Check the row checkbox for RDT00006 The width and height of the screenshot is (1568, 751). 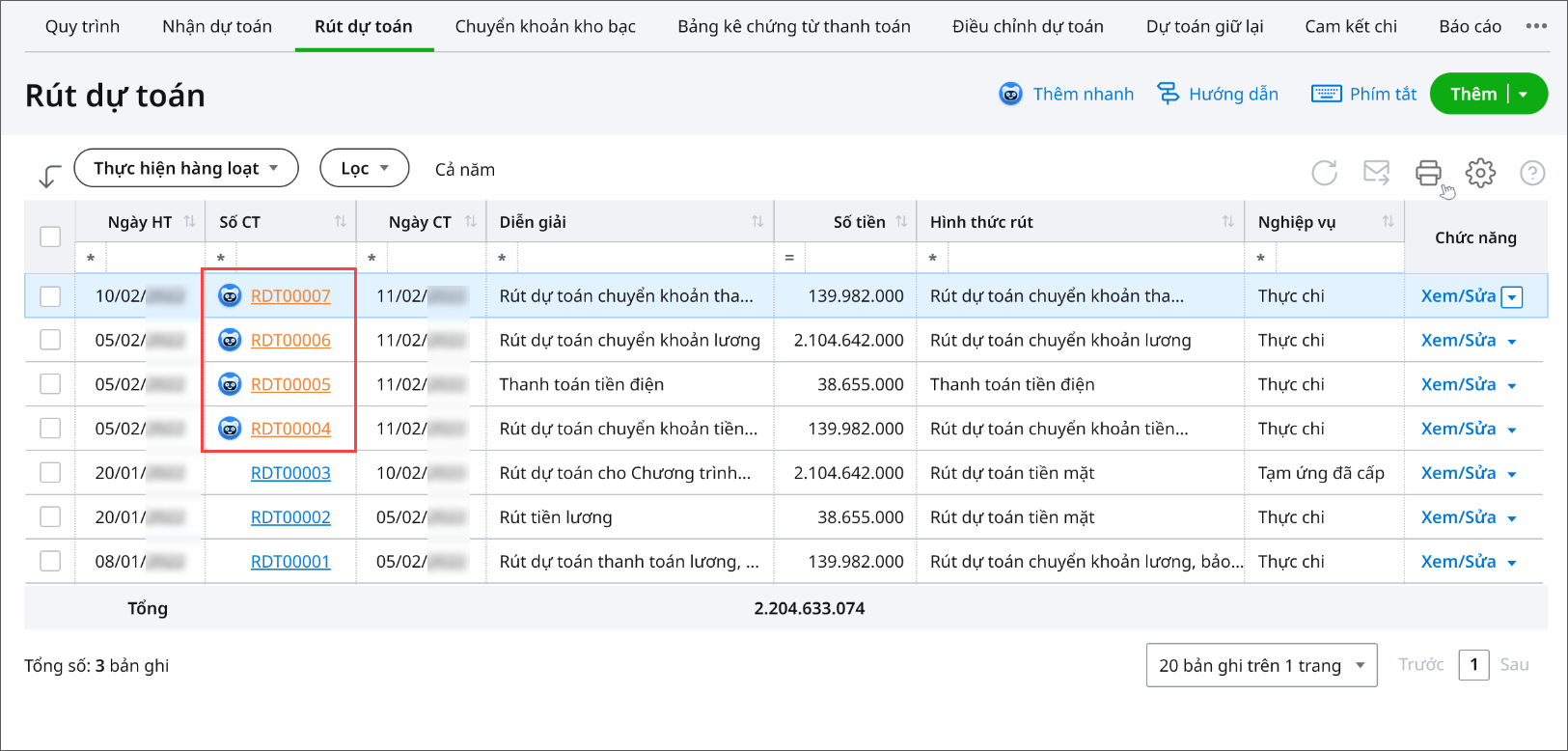tap(50, 341)
